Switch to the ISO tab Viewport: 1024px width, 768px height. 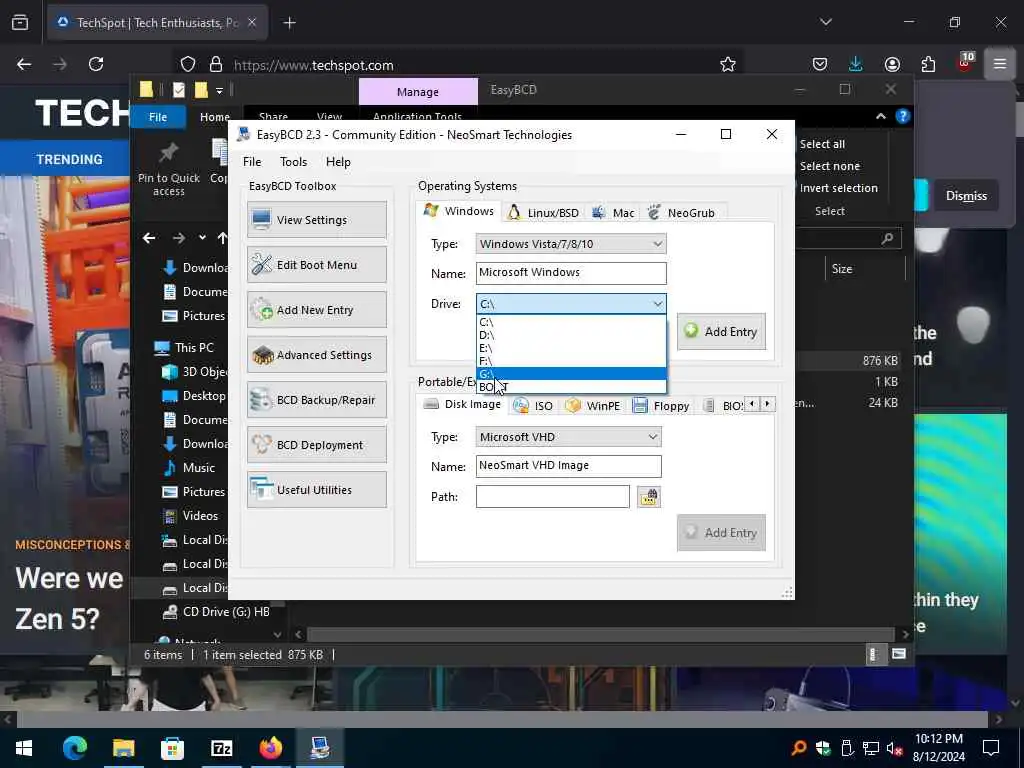click(534, 406)
